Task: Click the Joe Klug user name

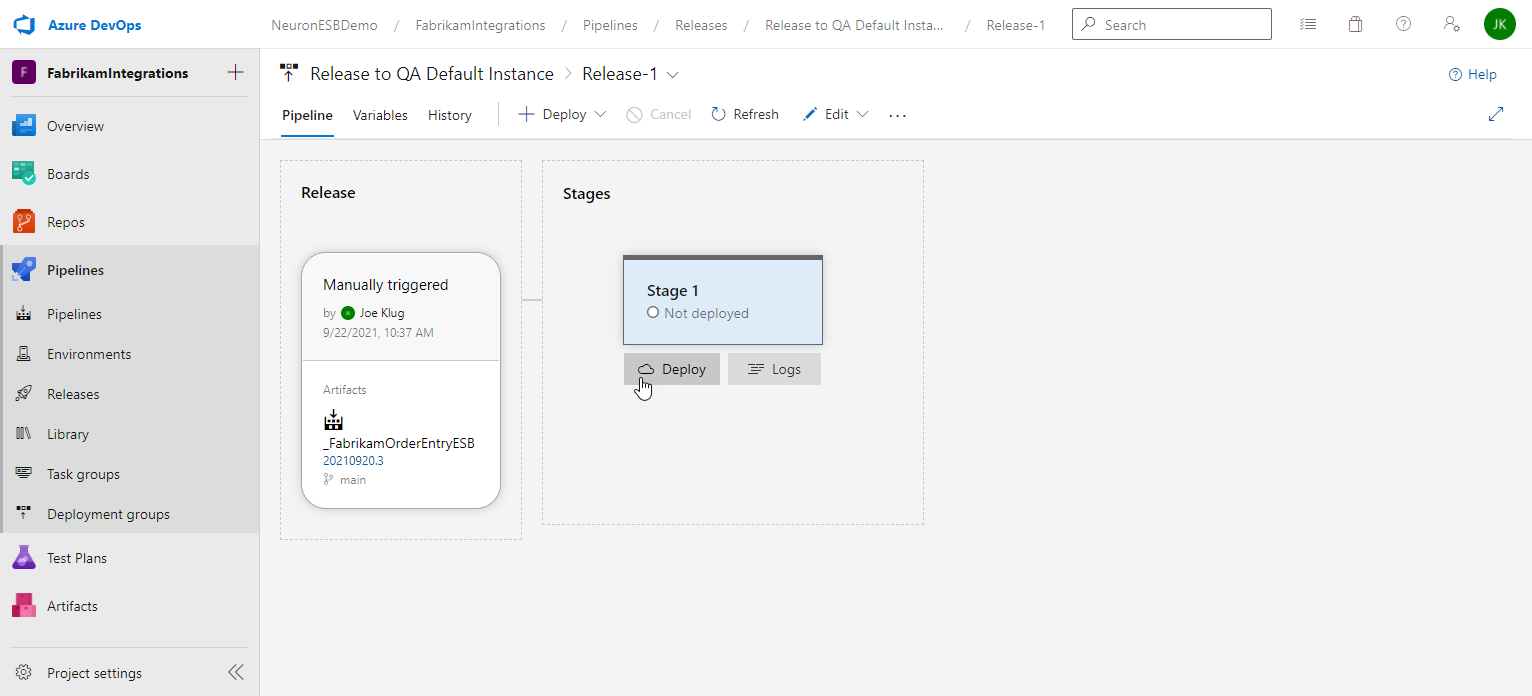Action: (x=382, y=313)
